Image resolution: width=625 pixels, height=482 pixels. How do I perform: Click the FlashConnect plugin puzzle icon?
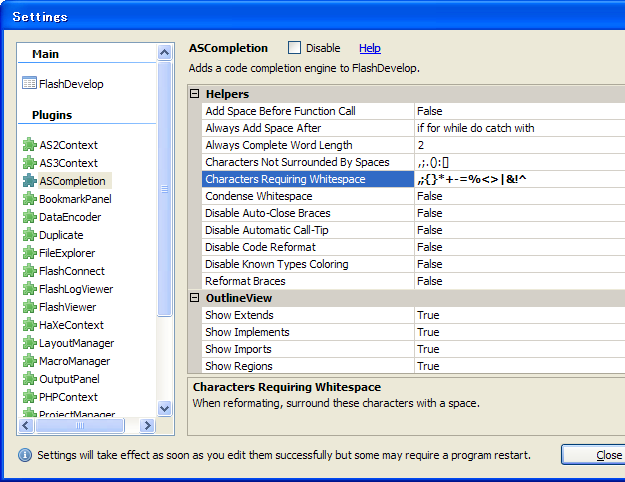tap(29, 271)
